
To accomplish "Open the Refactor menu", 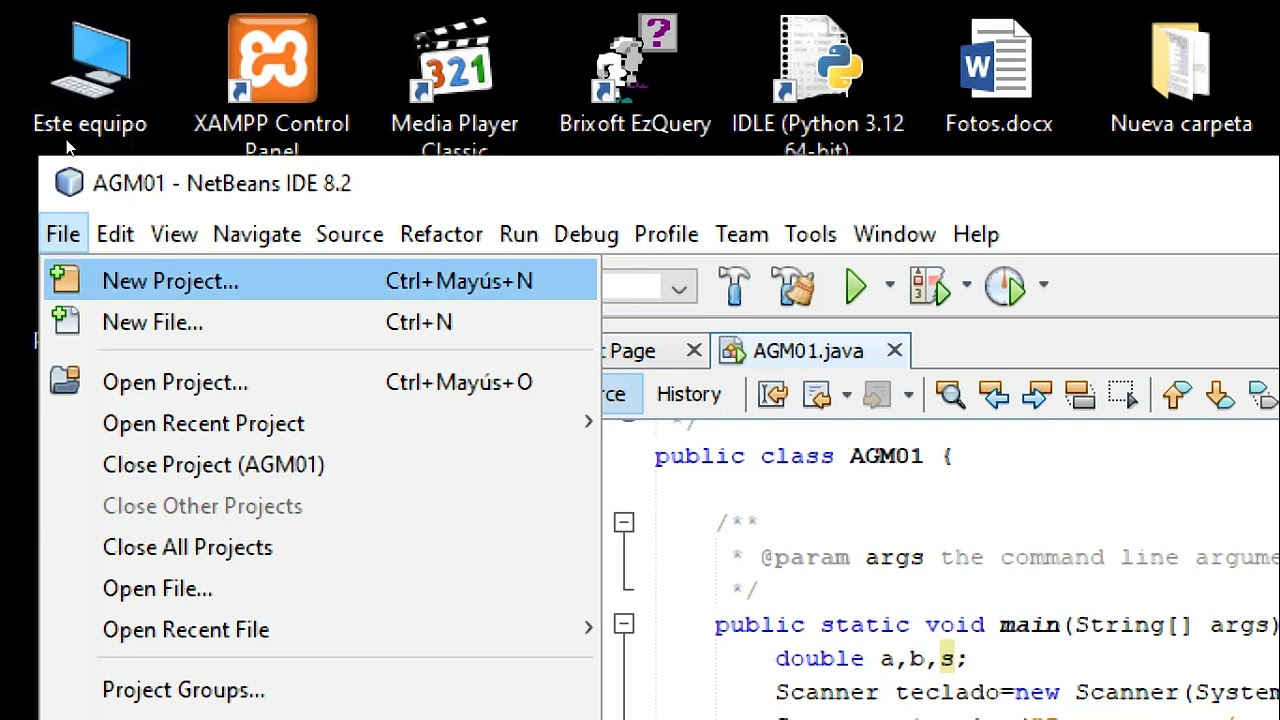I will pyautogui.click(x=441, y=234).
